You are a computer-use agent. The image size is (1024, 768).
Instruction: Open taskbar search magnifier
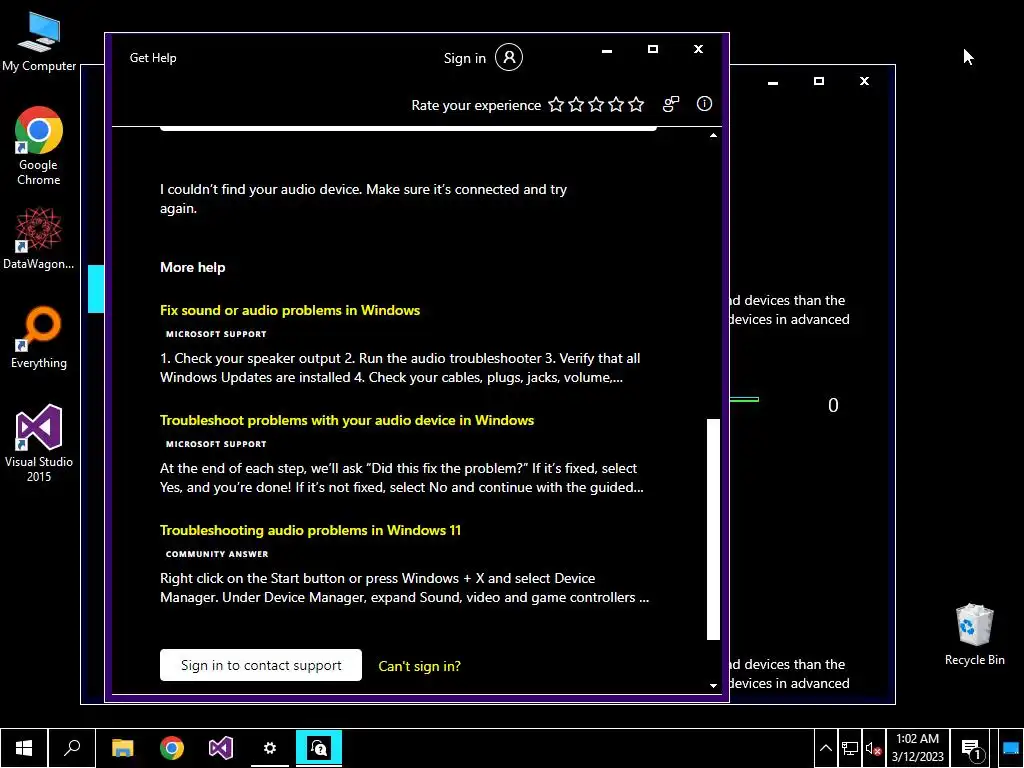(72, 748)
